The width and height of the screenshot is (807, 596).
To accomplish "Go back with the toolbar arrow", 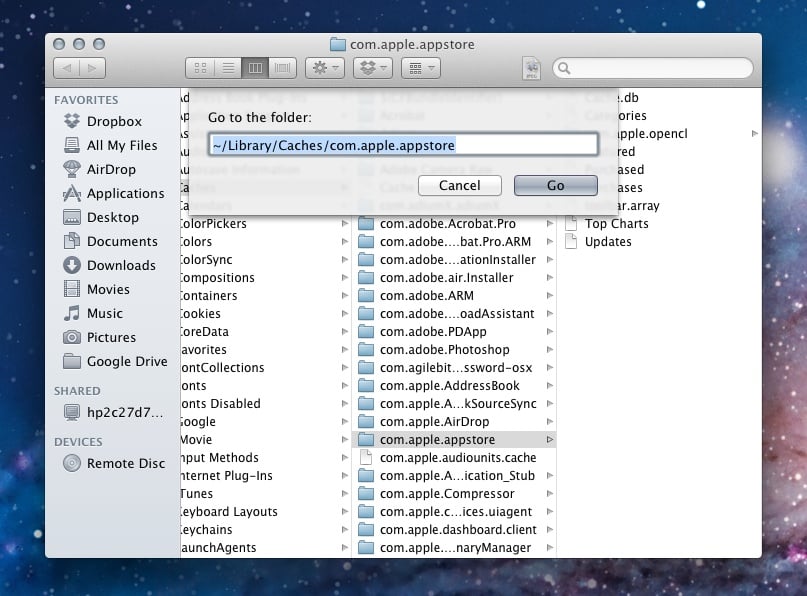I will 67,68.
